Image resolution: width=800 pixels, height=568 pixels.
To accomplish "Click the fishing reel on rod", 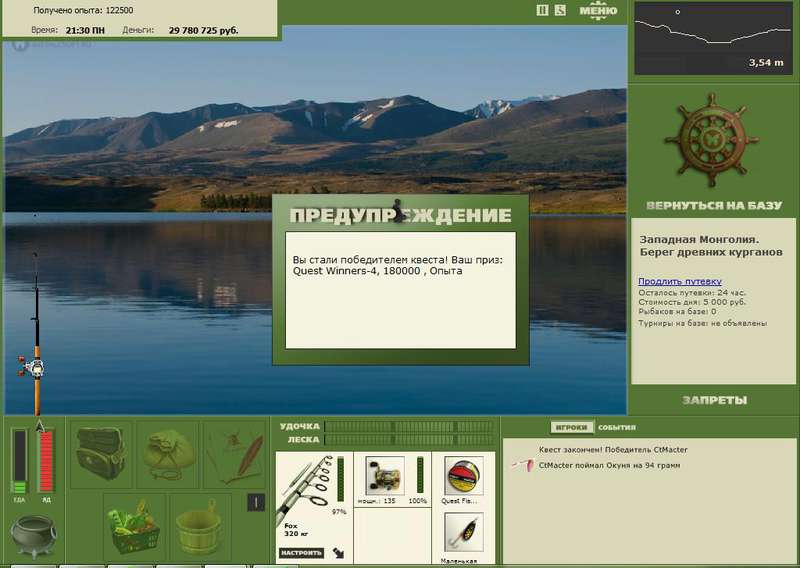I will [x=32, y=367].
